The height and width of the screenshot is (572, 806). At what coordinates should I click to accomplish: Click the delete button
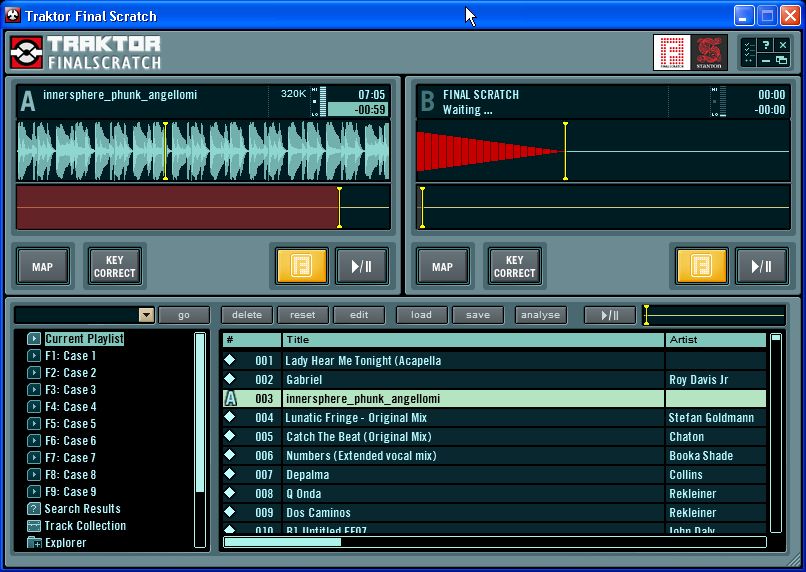click(x=247, y=315)
